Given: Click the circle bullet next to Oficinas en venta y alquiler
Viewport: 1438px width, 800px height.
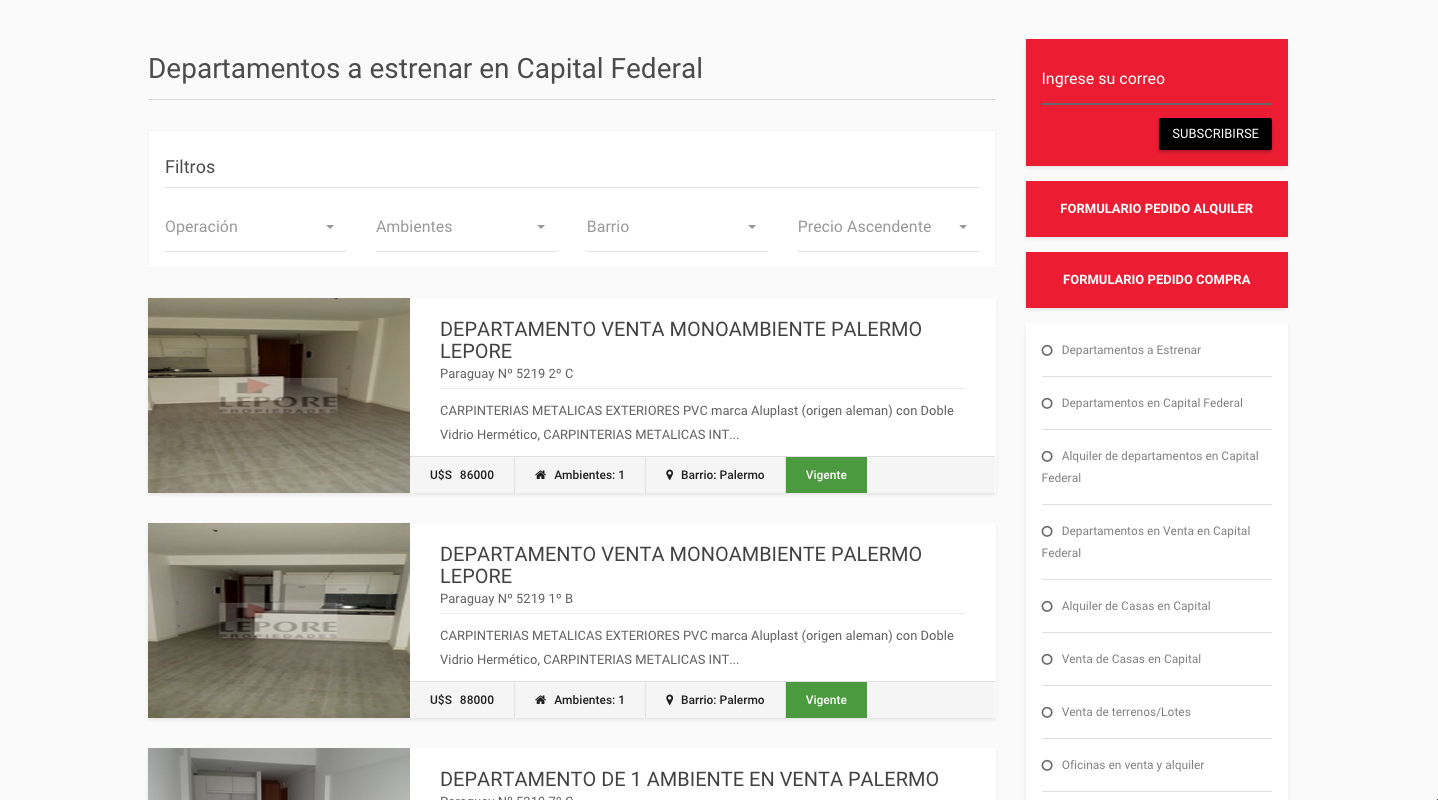Looking at the screenshot, I should (1047, 765).
